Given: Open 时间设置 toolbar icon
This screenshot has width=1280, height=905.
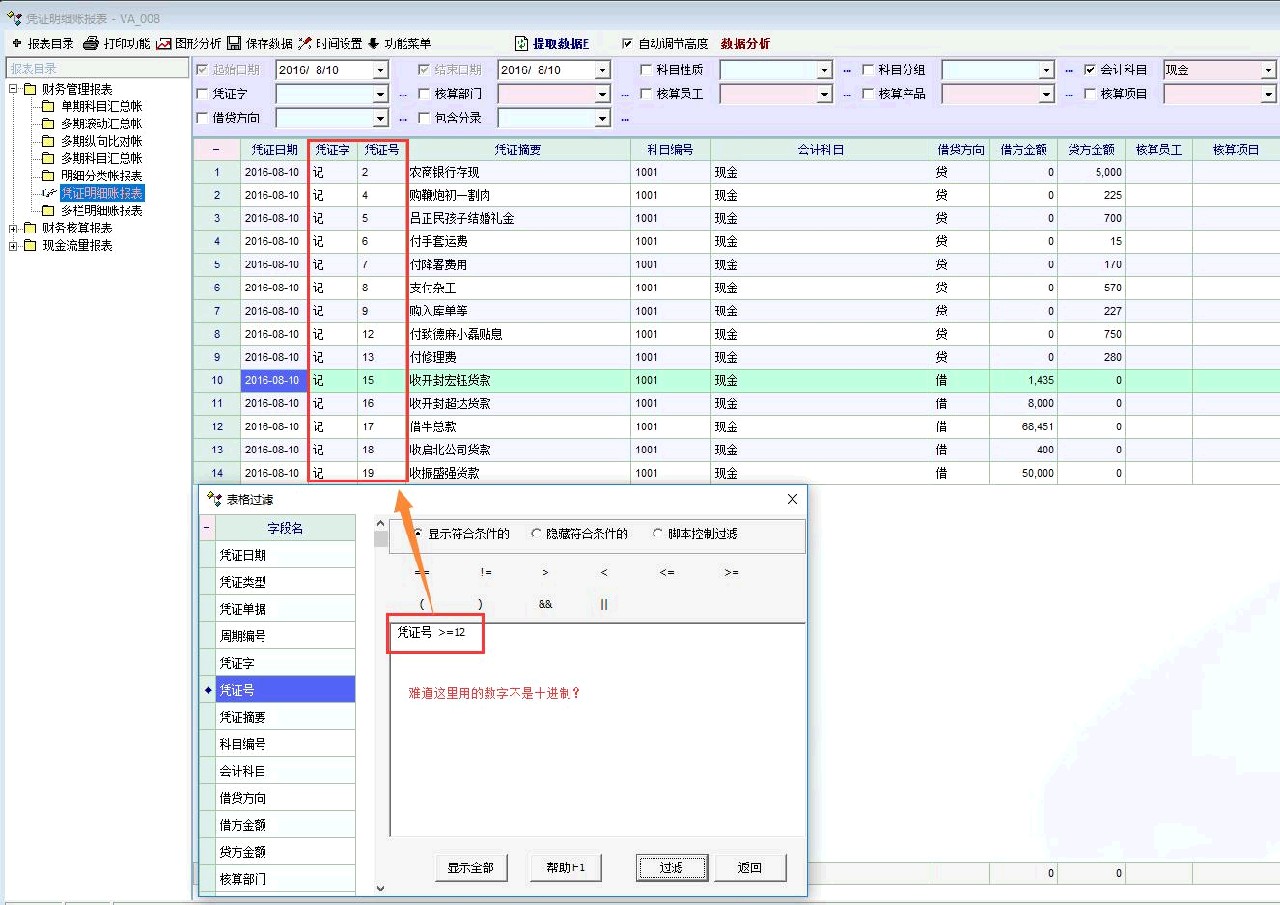Looking at the screenshot, I should pos(305,44).
